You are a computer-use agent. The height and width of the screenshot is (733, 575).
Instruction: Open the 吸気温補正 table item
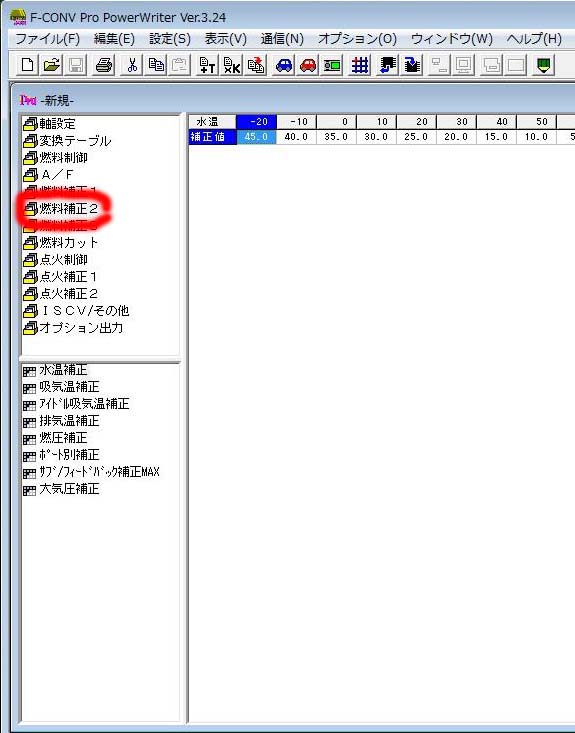(61, 387)
